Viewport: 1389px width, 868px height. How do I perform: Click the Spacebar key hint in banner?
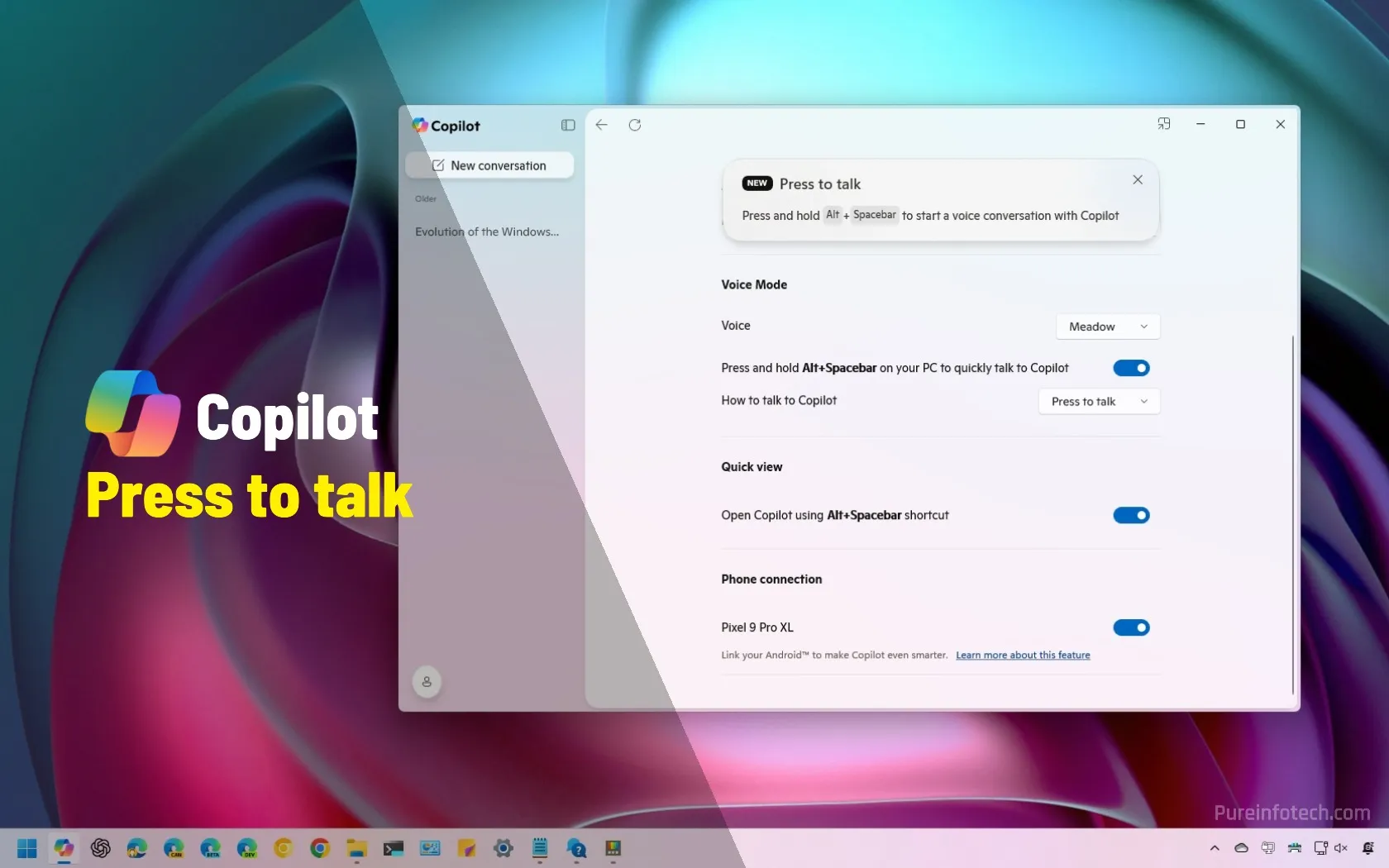pyautogui.click(x=874, y=215)
